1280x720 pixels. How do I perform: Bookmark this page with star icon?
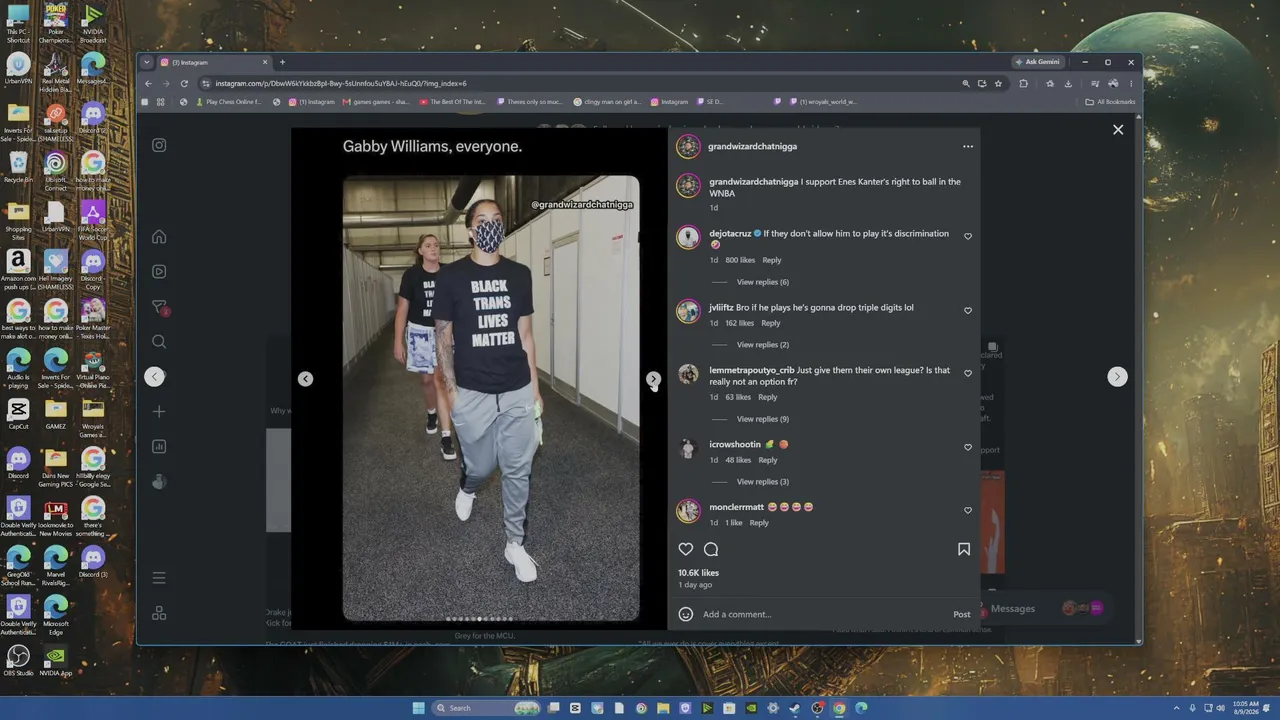point(998,83)
